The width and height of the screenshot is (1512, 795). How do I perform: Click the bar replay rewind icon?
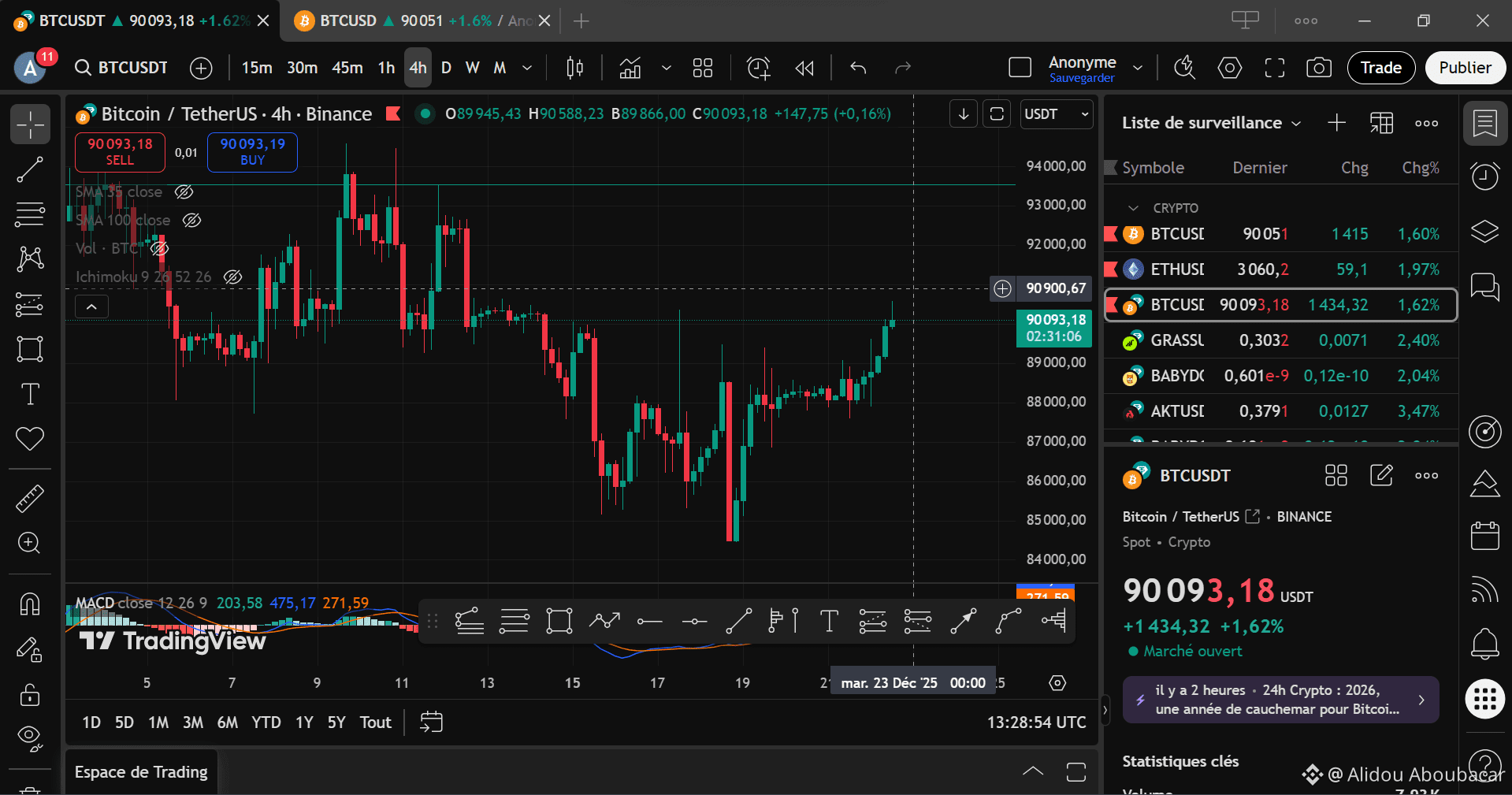[804, 68]
